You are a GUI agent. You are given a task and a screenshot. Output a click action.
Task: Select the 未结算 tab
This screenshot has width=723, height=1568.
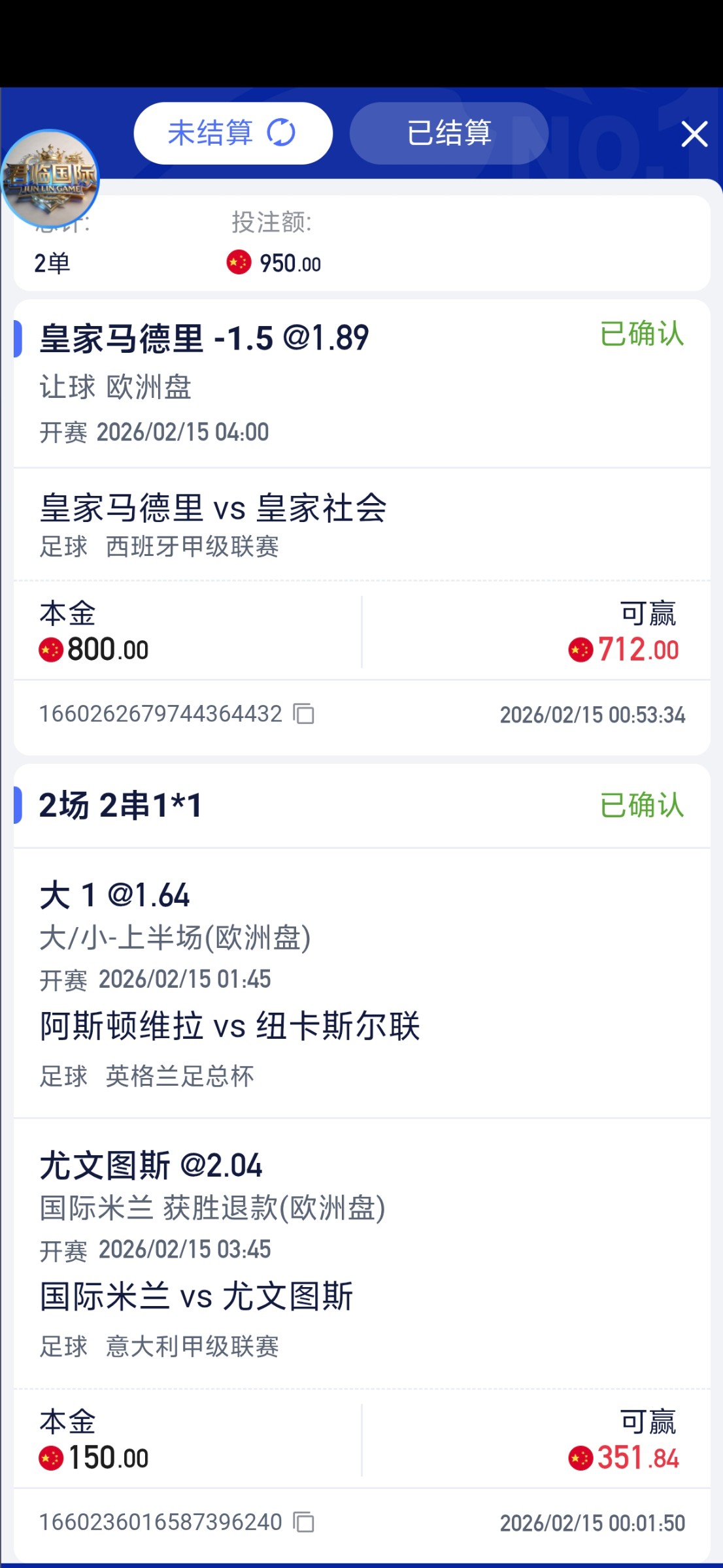[210, 133]
